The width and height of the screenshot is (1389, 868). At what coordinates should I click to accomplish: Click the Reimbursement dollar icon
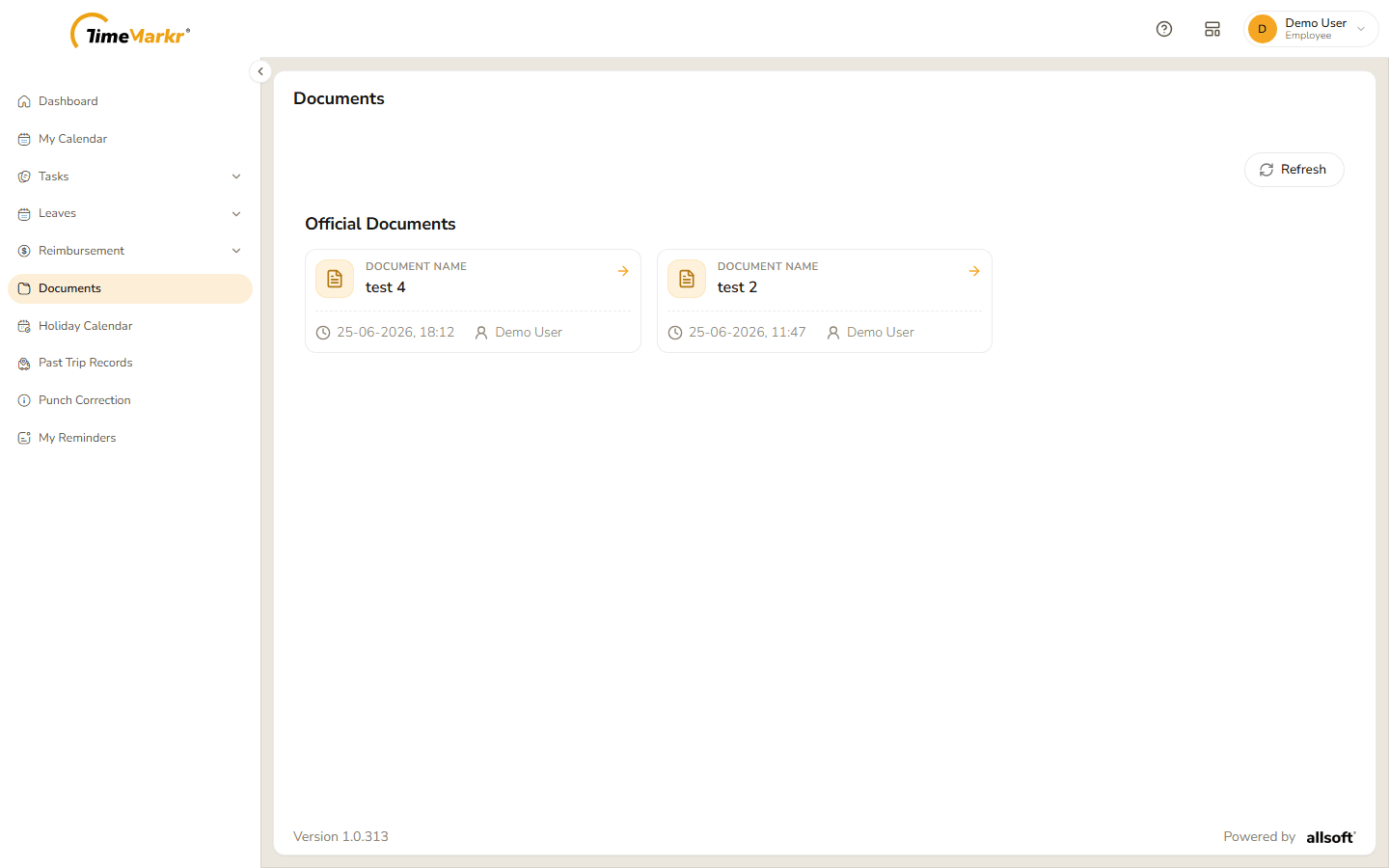tap(24, 251)
